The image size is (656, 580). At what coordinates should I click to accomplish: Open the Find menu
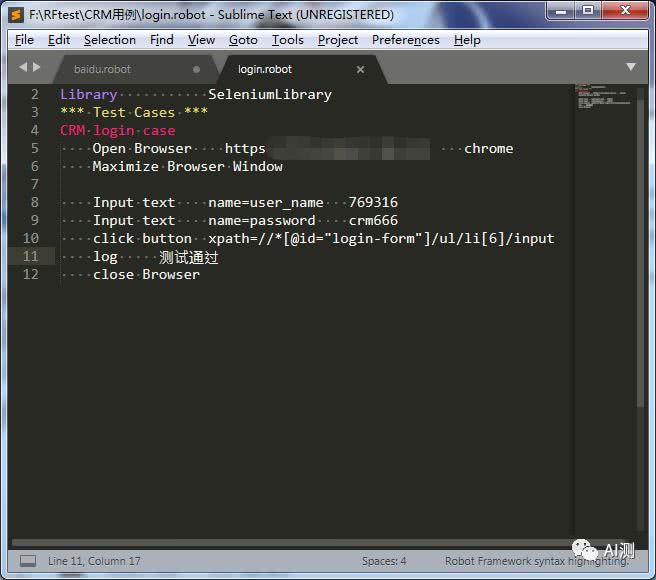click(x=161, y=40)
